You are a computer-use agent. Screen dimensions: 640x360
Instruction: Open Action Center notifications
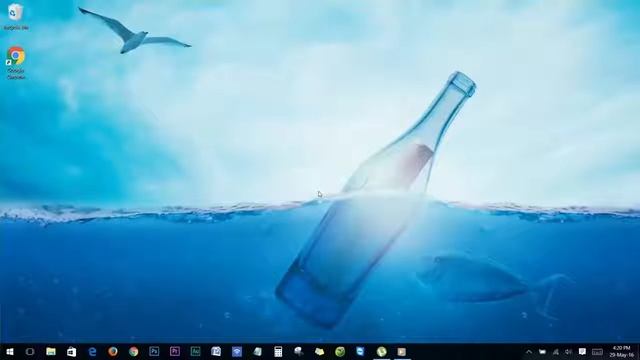582,352
